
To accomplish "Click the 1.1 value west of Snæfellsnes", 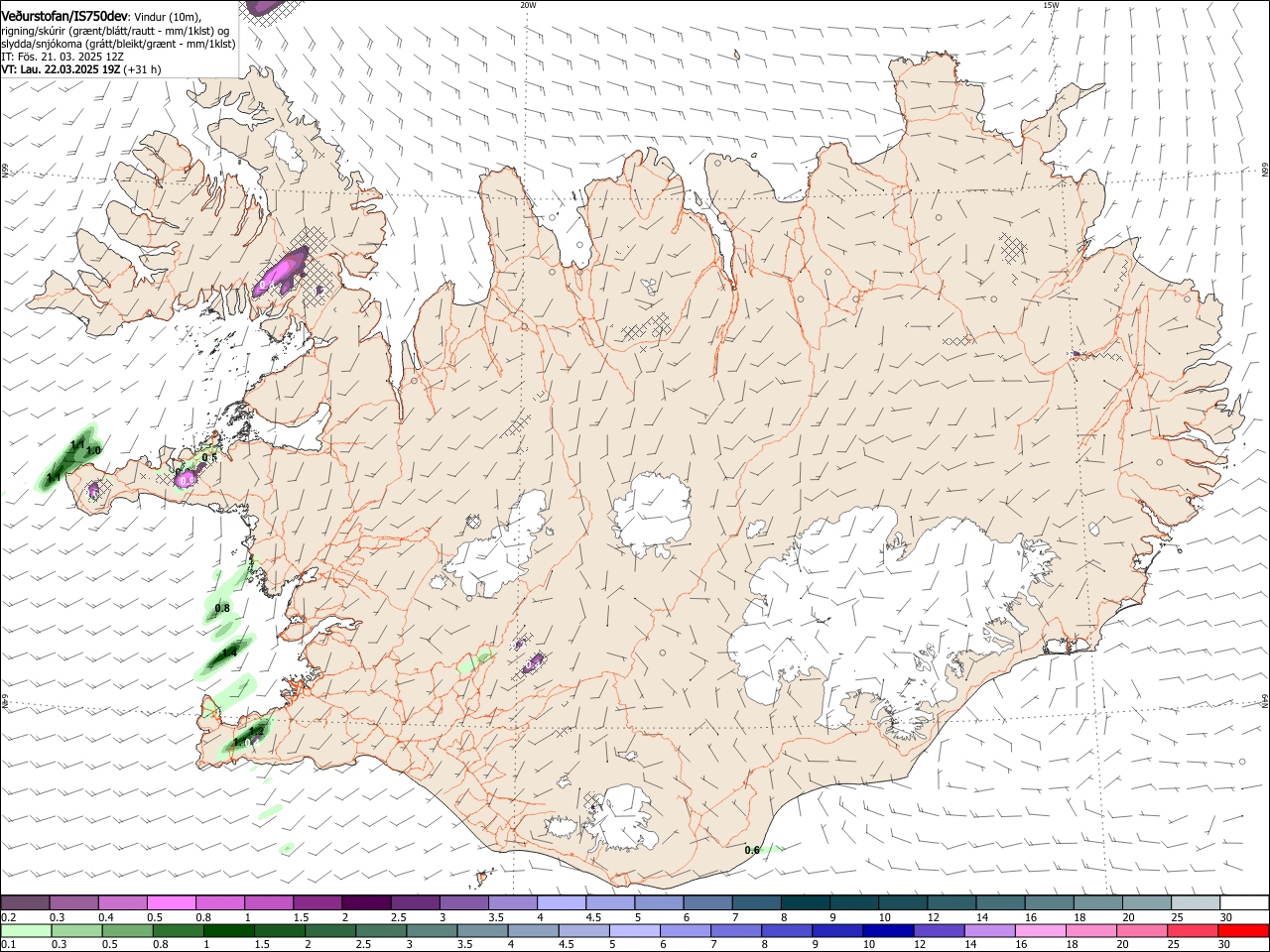I will pyautogui.click(x=55, y=477).
